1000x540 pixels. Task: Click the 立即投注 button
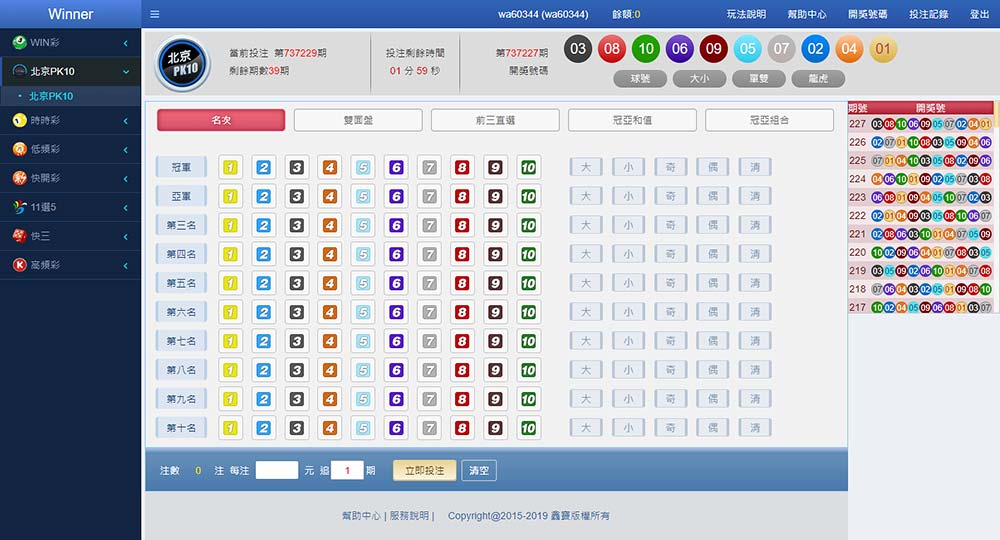[424, 470]
